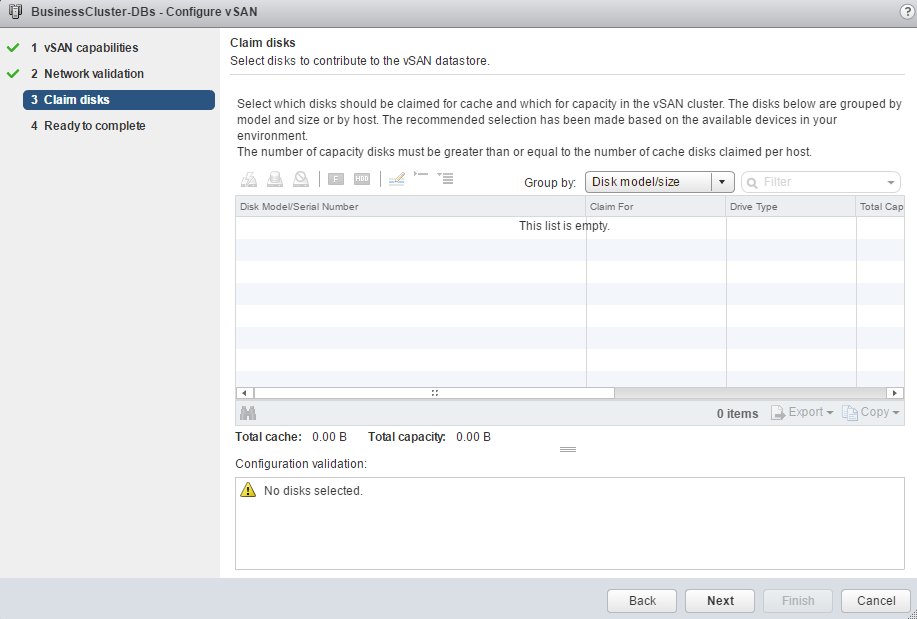The width and height of the screenshot is (917, 619).
Task: Select step 2 Network validation
Action: pyautogui.click(x=94, y=74)
